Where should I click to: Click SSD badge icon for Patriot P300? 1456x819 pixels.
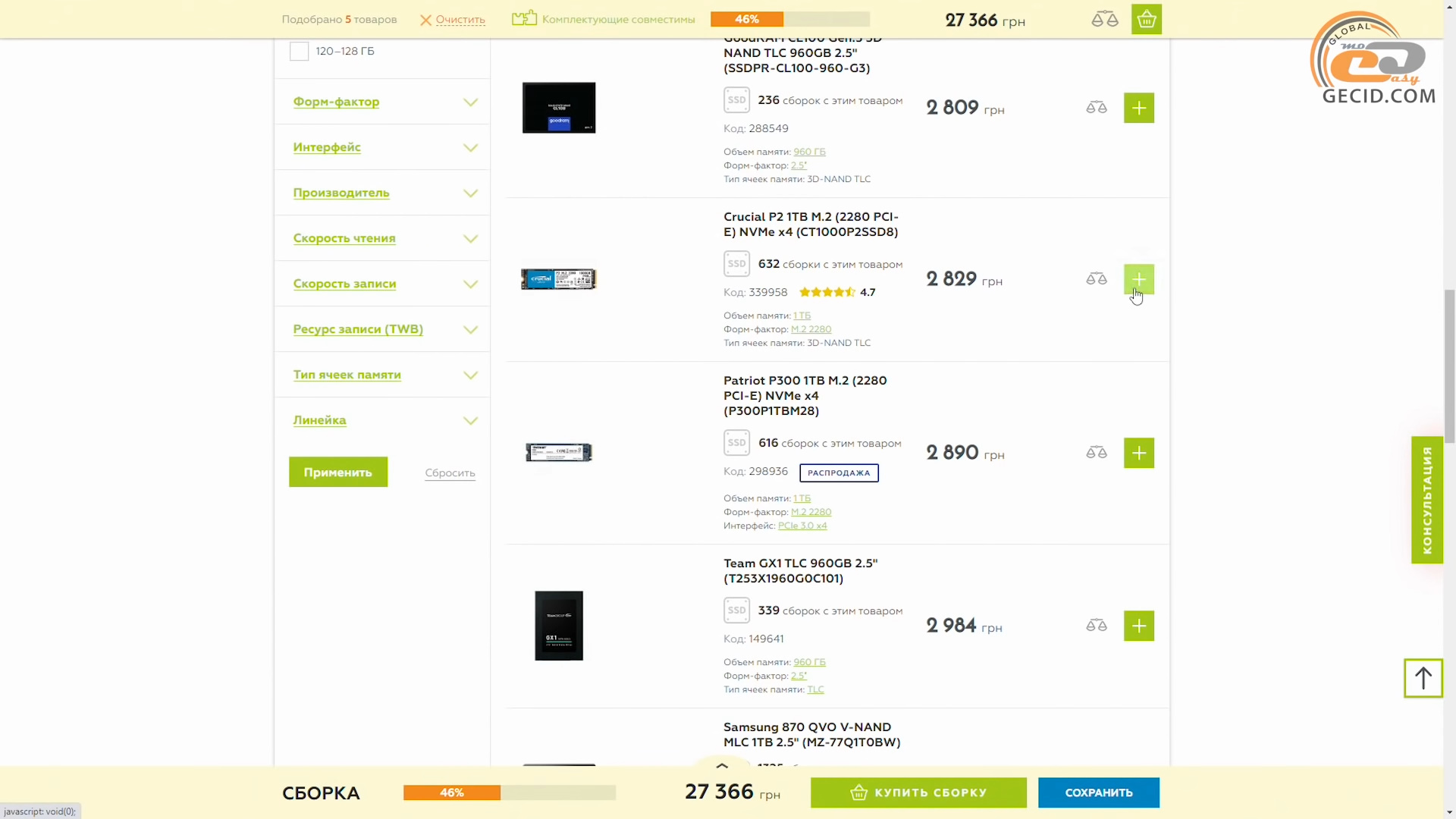click(x=736, y=443)
